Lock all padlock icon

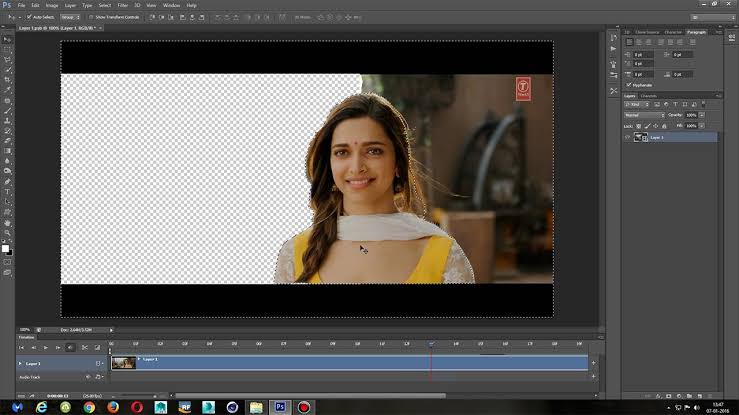click(664, 126)
